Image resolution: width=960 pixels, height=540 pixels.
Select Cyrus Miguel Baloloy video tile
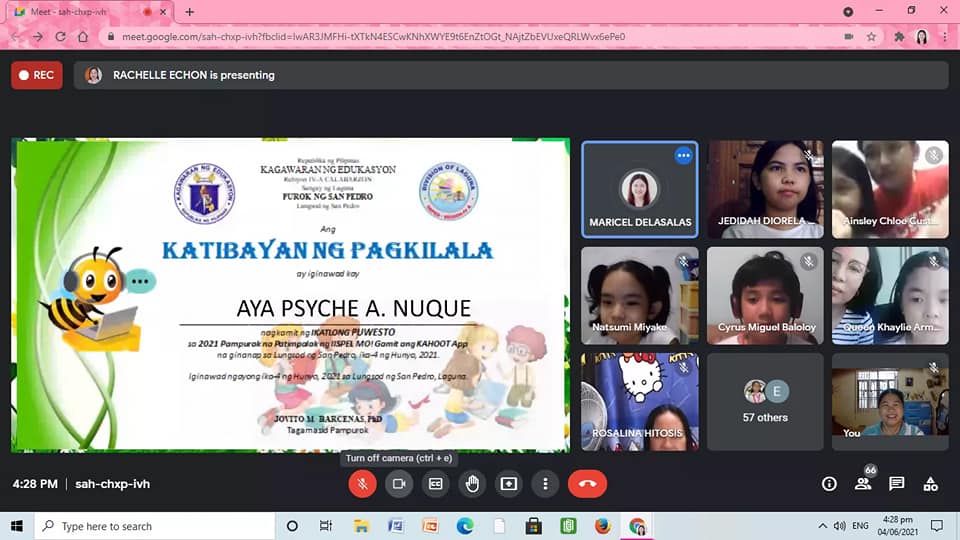pyautogui.click(x=765, y=295)
